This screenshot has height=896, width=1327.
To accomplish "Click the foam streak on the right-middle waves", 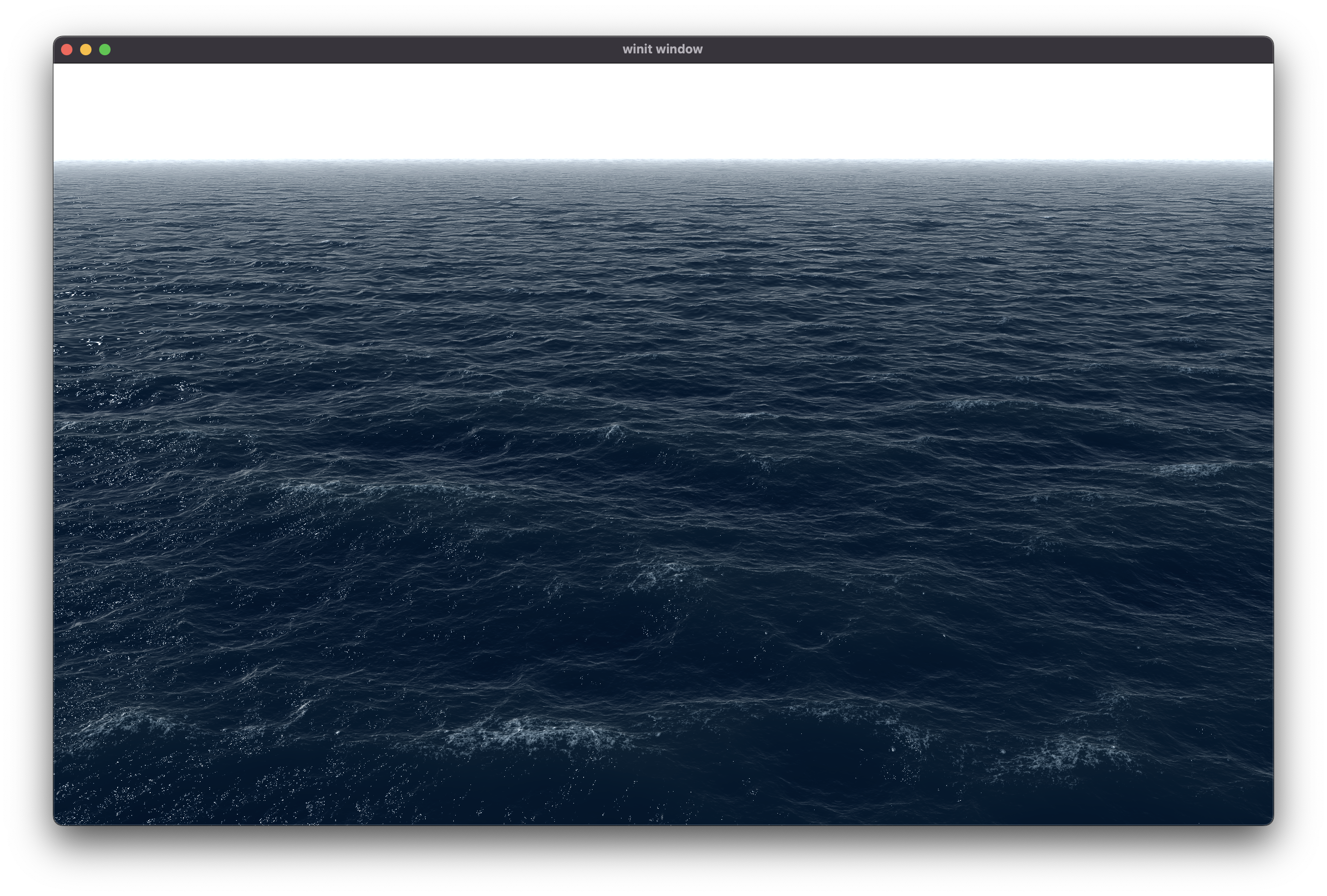I will [1191, 469].
